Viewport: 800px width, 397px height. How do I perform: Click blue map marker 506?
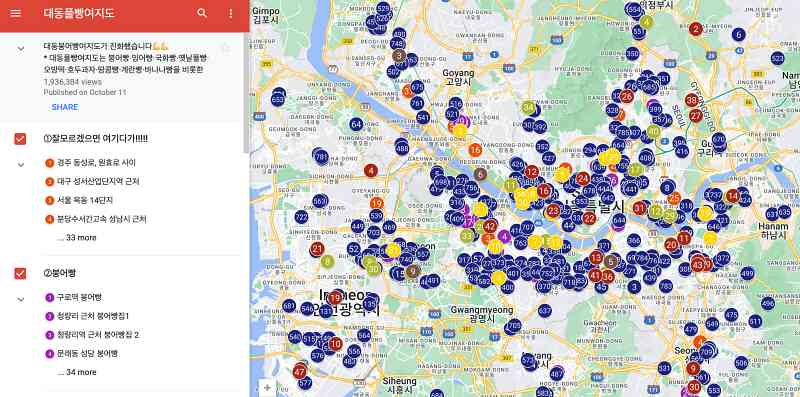point(741,363)
